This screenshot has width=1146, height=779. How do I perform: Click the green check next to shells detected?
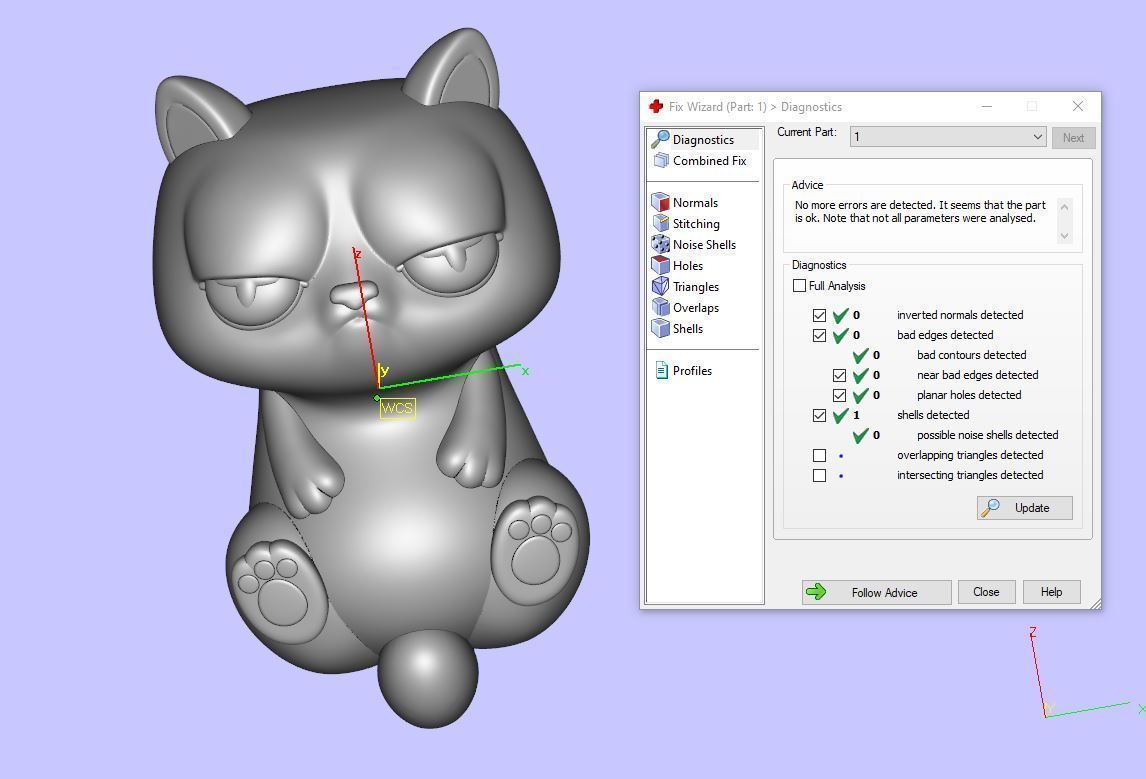click(x=840, y=415)
